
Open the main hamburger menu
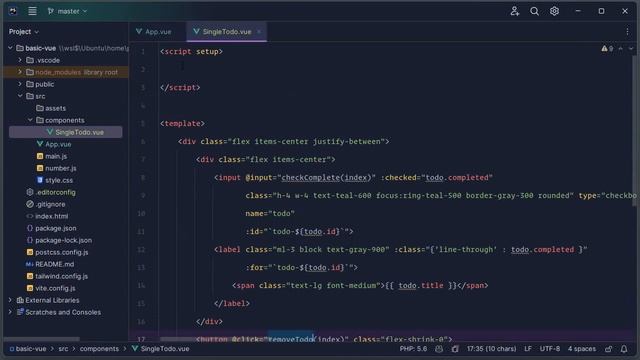pyautogui.click(x=32, y=11)
